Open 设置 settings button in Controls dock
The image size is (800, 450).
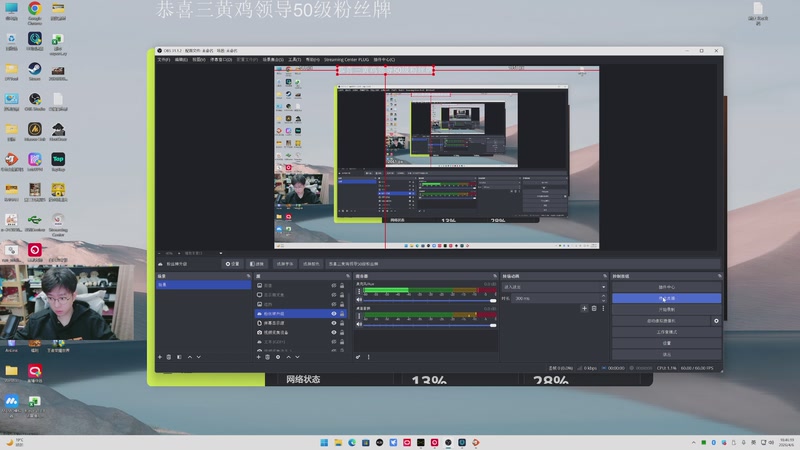[666, 343]
